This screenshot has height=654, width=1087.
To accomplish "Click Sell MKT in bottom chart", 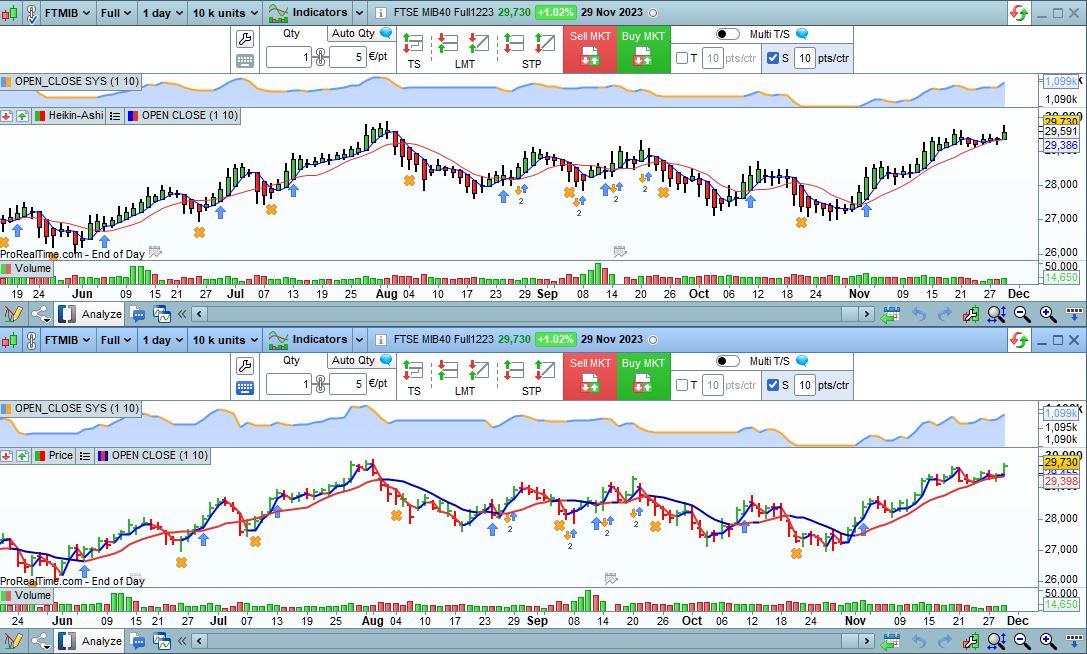I will click(590, 377).
